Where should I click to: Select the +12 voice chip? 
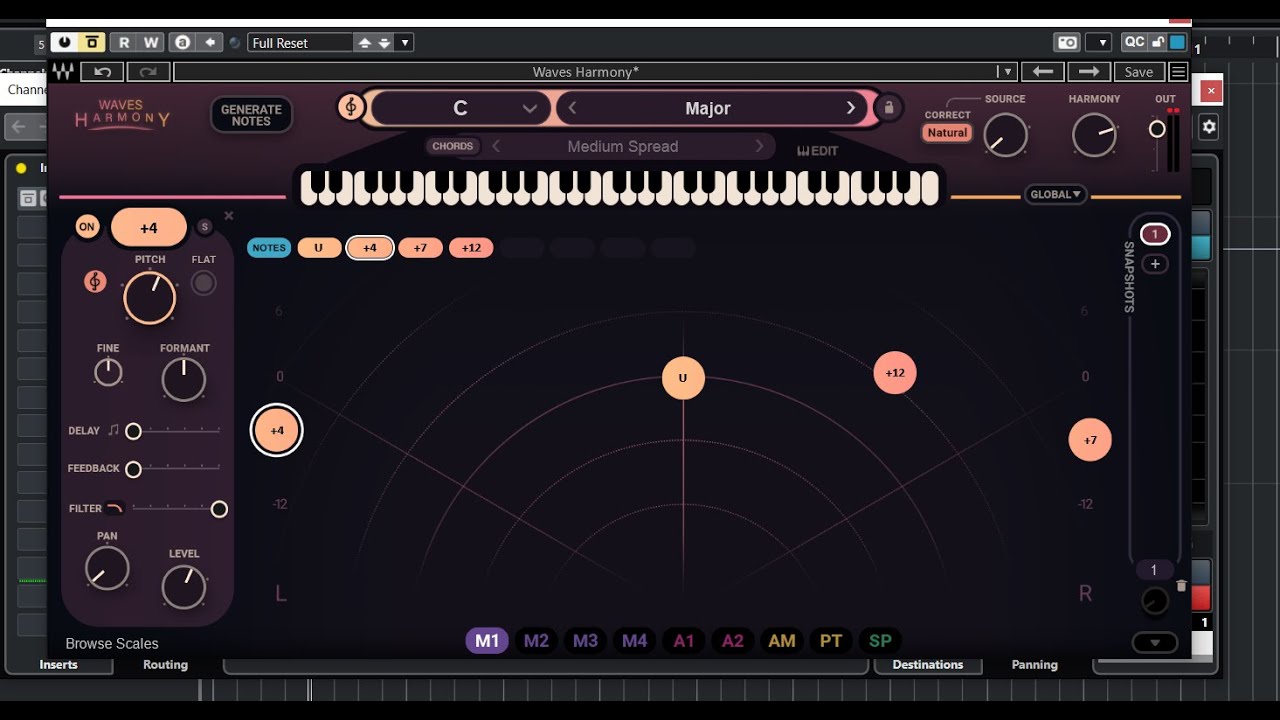[x=471, y=248]
